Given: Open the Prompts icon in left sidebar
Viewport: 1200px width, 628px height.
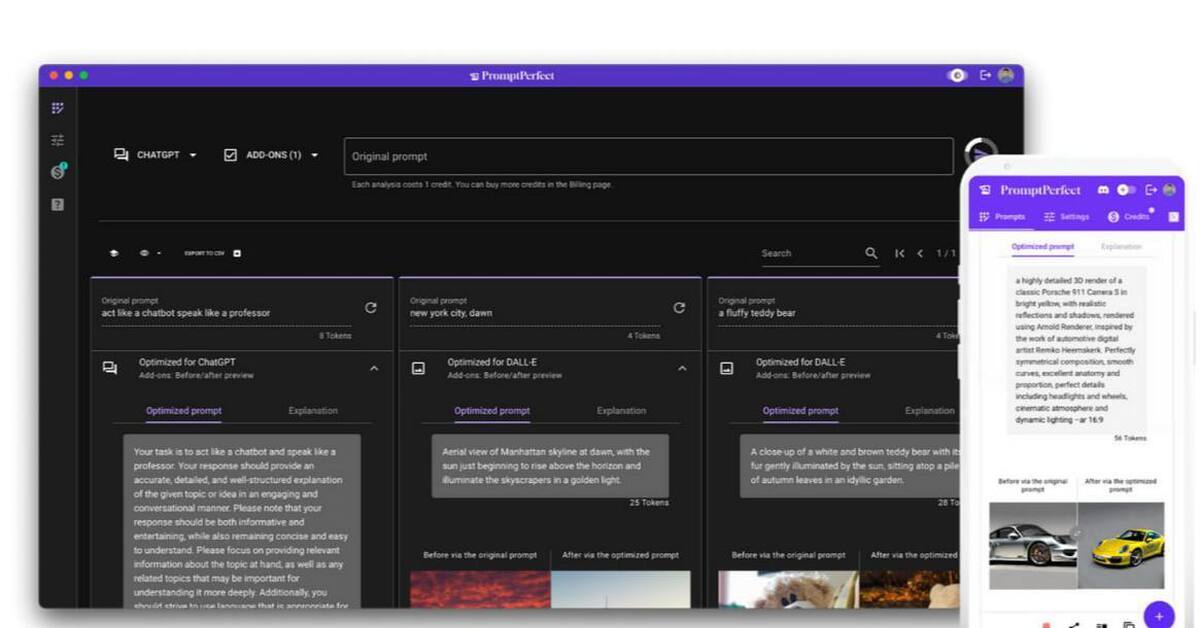Looking at the screenshot, I should point(58,108).
